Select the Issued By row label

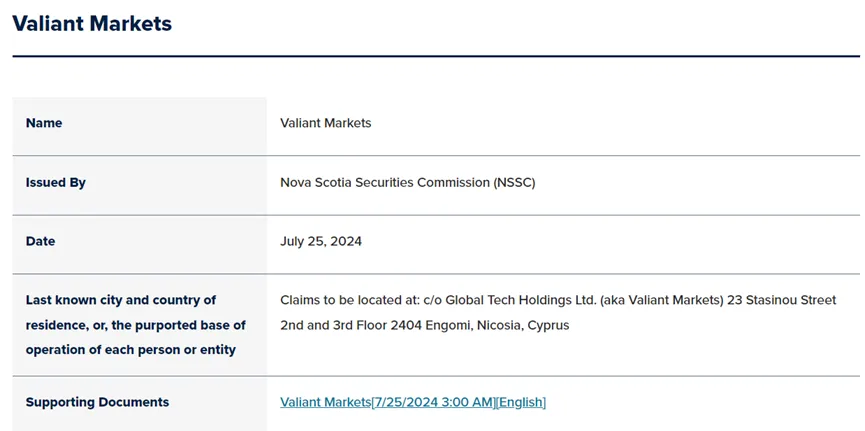[56, 182]
